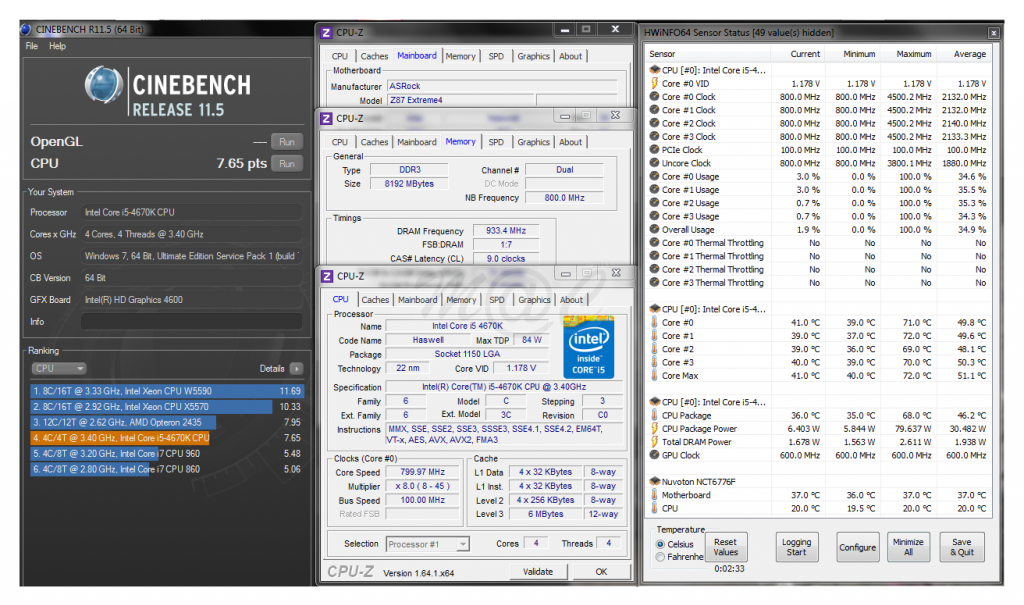Run the Cinebench CPU benchmark
This screenshot has width=1024, height=605.
(x=287, y=163)
